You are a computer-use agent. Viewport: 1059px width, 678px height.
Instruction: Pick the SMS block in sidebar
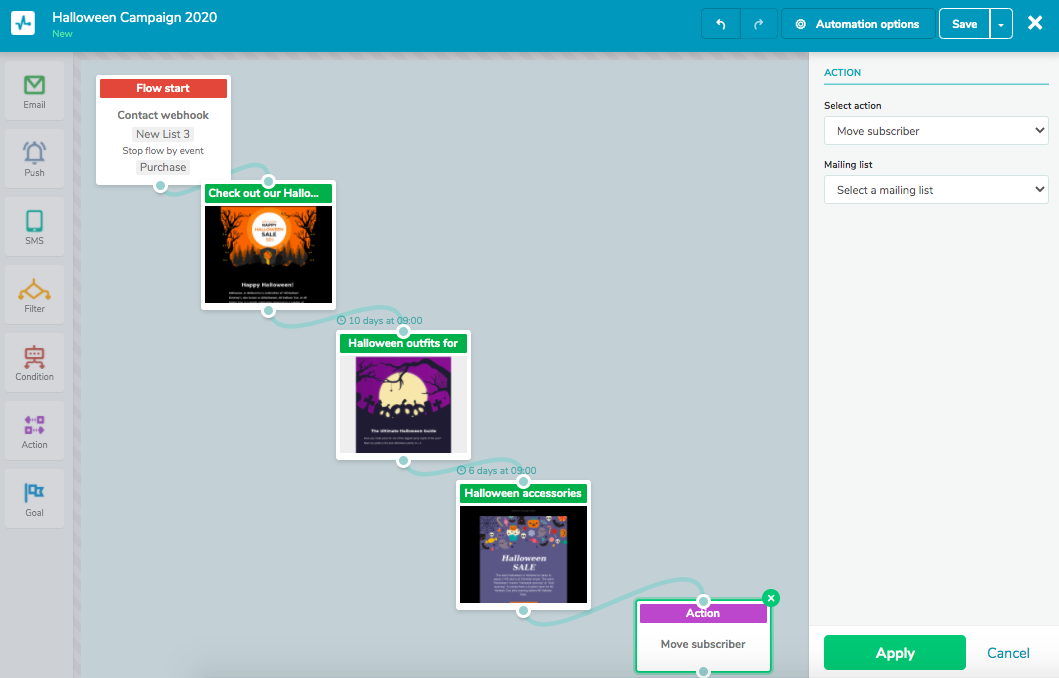pyautogui.click(x=35, y=227)
